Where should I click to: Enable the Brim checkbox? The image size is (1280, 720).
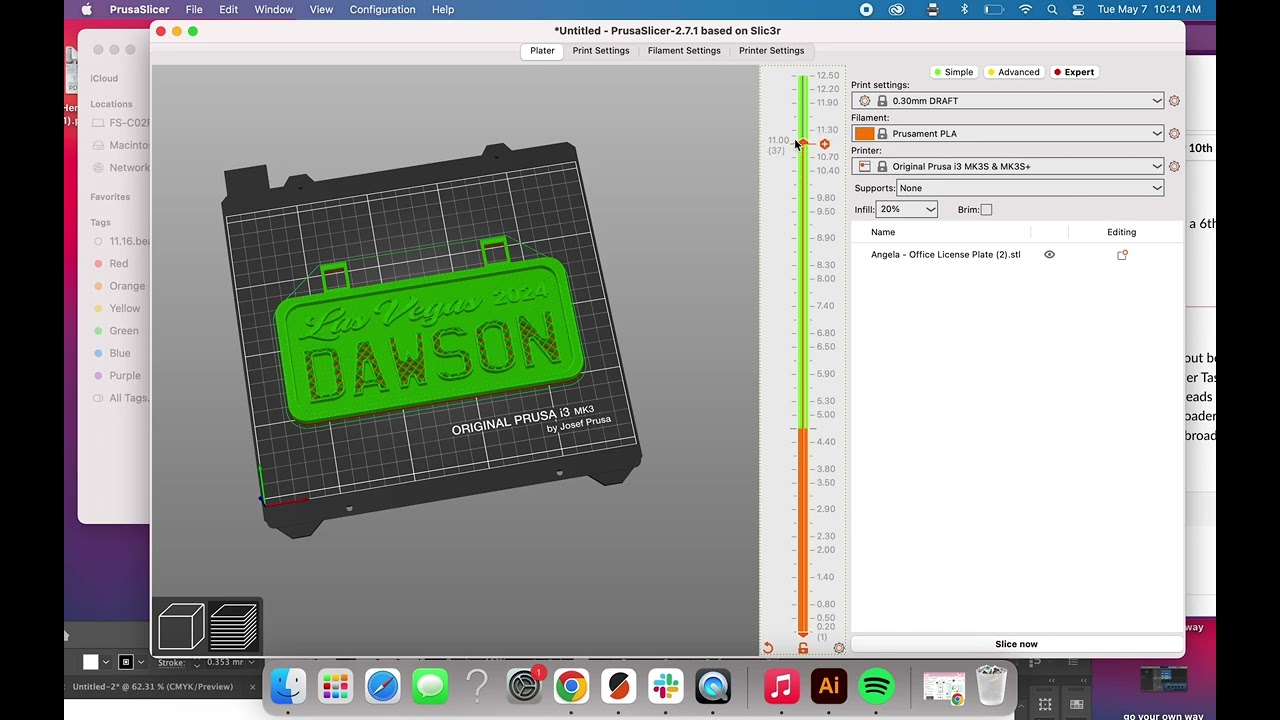pos(987,210)
